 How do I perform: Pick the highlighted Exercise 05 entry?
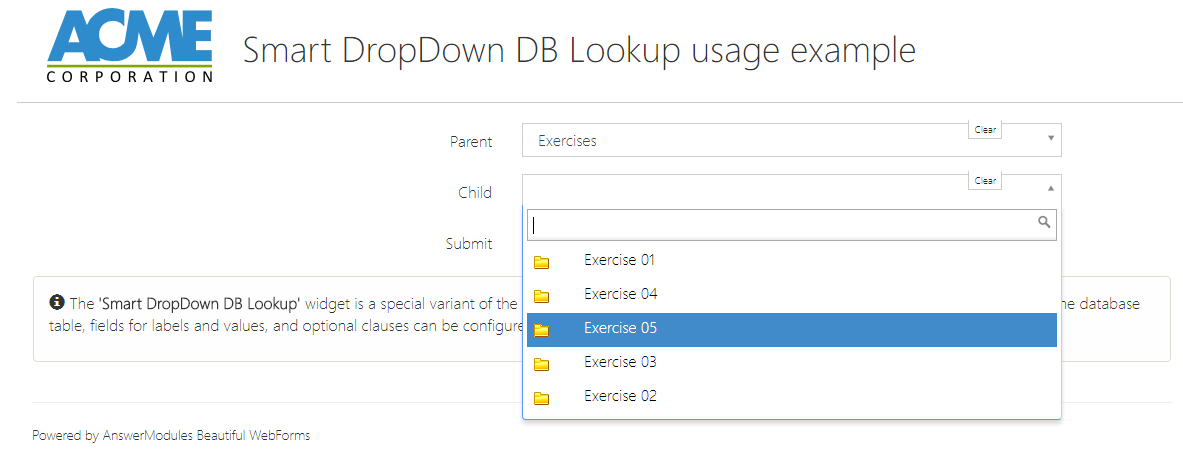tap(620, 328)
